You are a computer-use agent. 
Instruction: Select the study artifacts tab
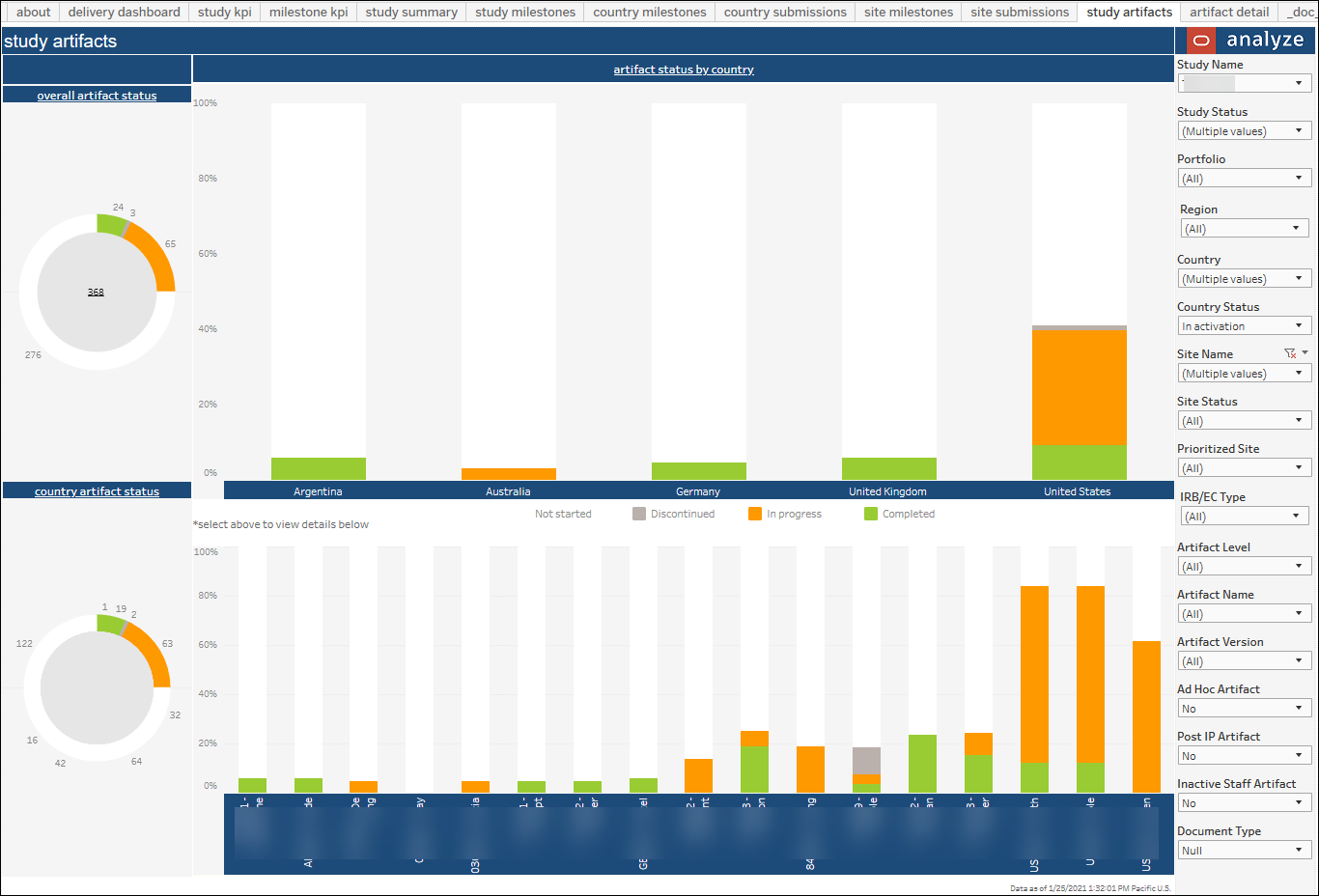tap(1129, 12)
